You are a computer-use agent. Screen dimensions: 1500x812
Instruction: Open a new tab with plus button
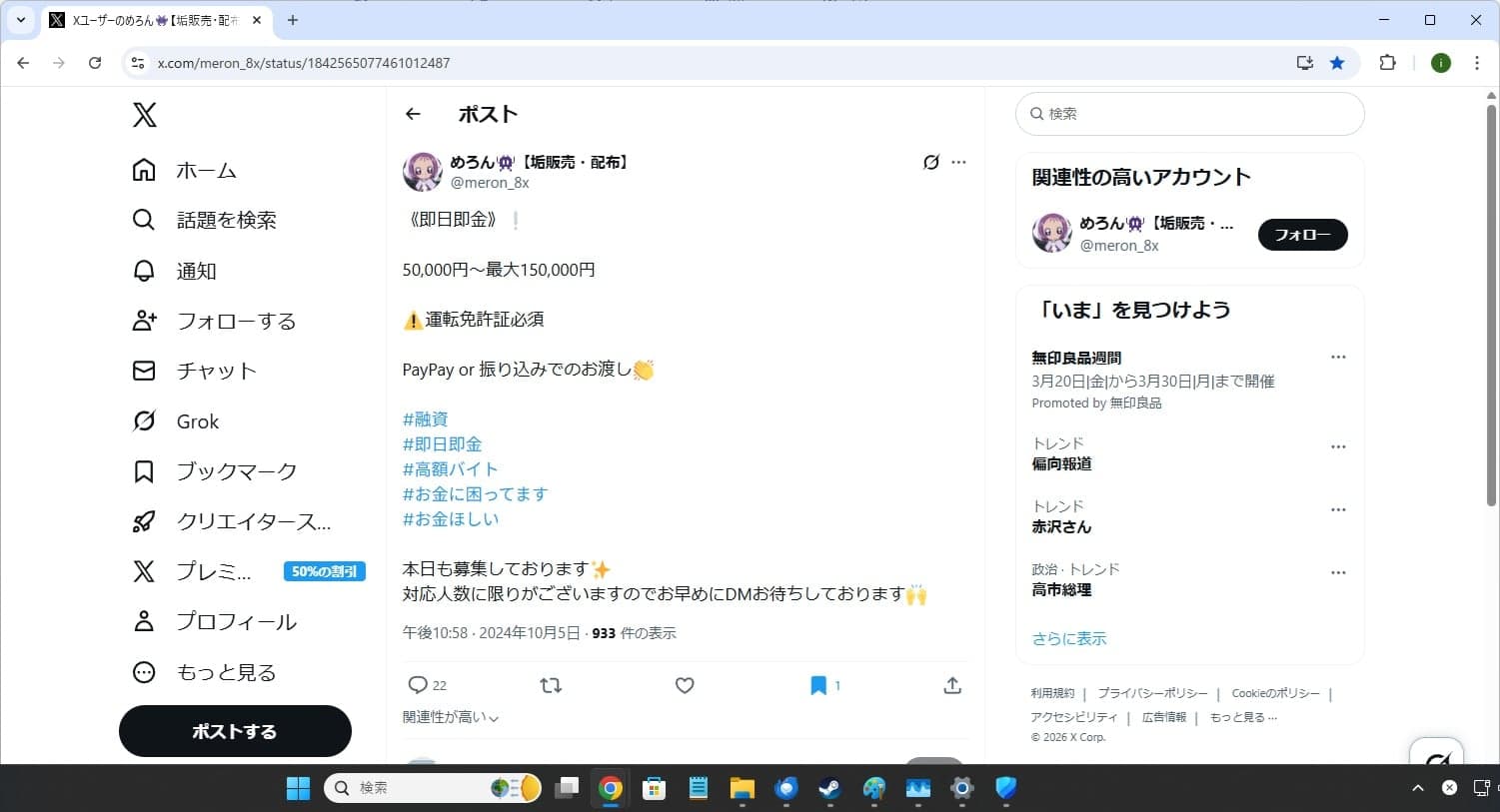pyautogui.click(x=293, y=20)
